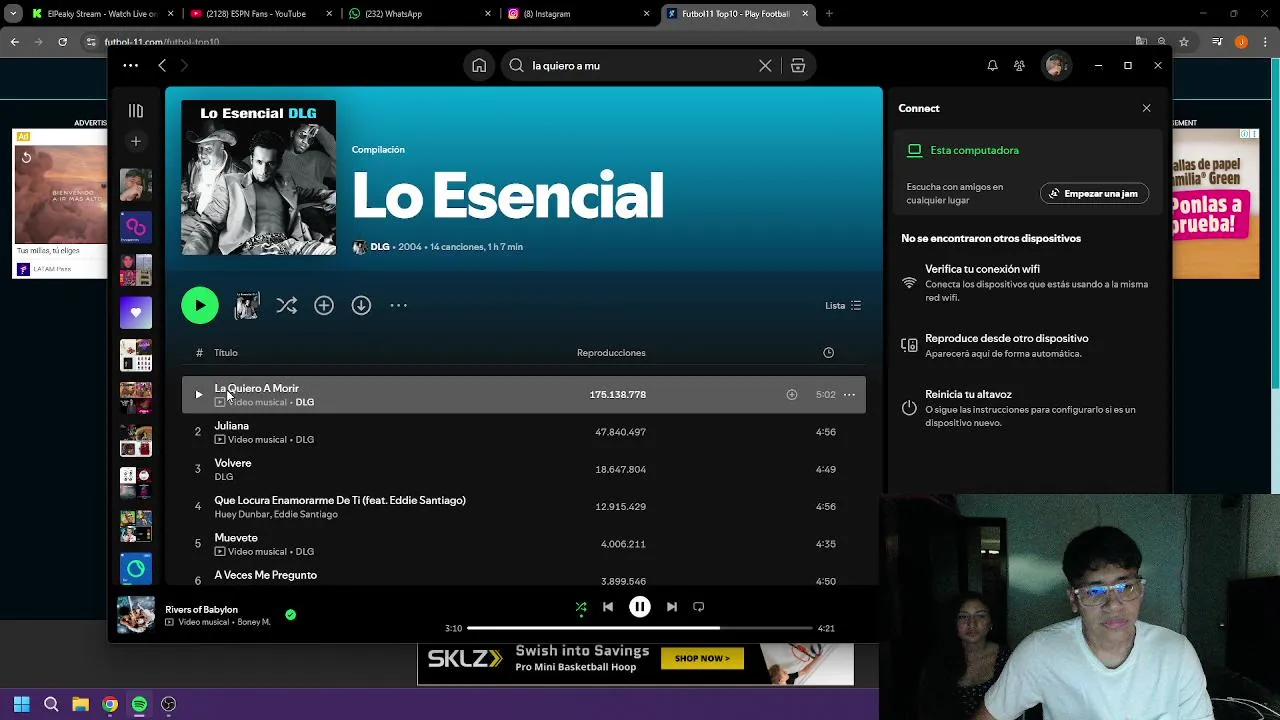This screenshot has height=720, width=1280.
Task: Open a new browser tab with plus
Action: (829, 14)
